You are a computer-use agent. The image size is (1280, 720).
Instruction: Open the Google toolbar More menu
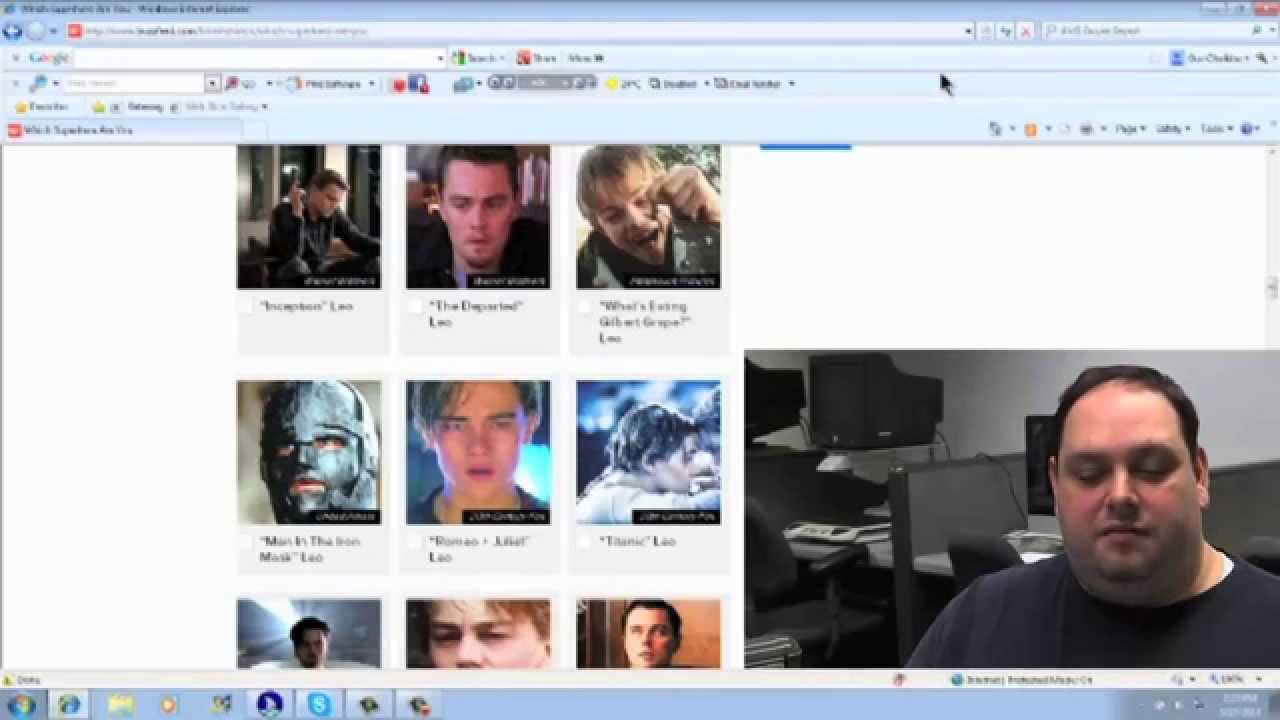pyautogui.click(x=586, y=58)
